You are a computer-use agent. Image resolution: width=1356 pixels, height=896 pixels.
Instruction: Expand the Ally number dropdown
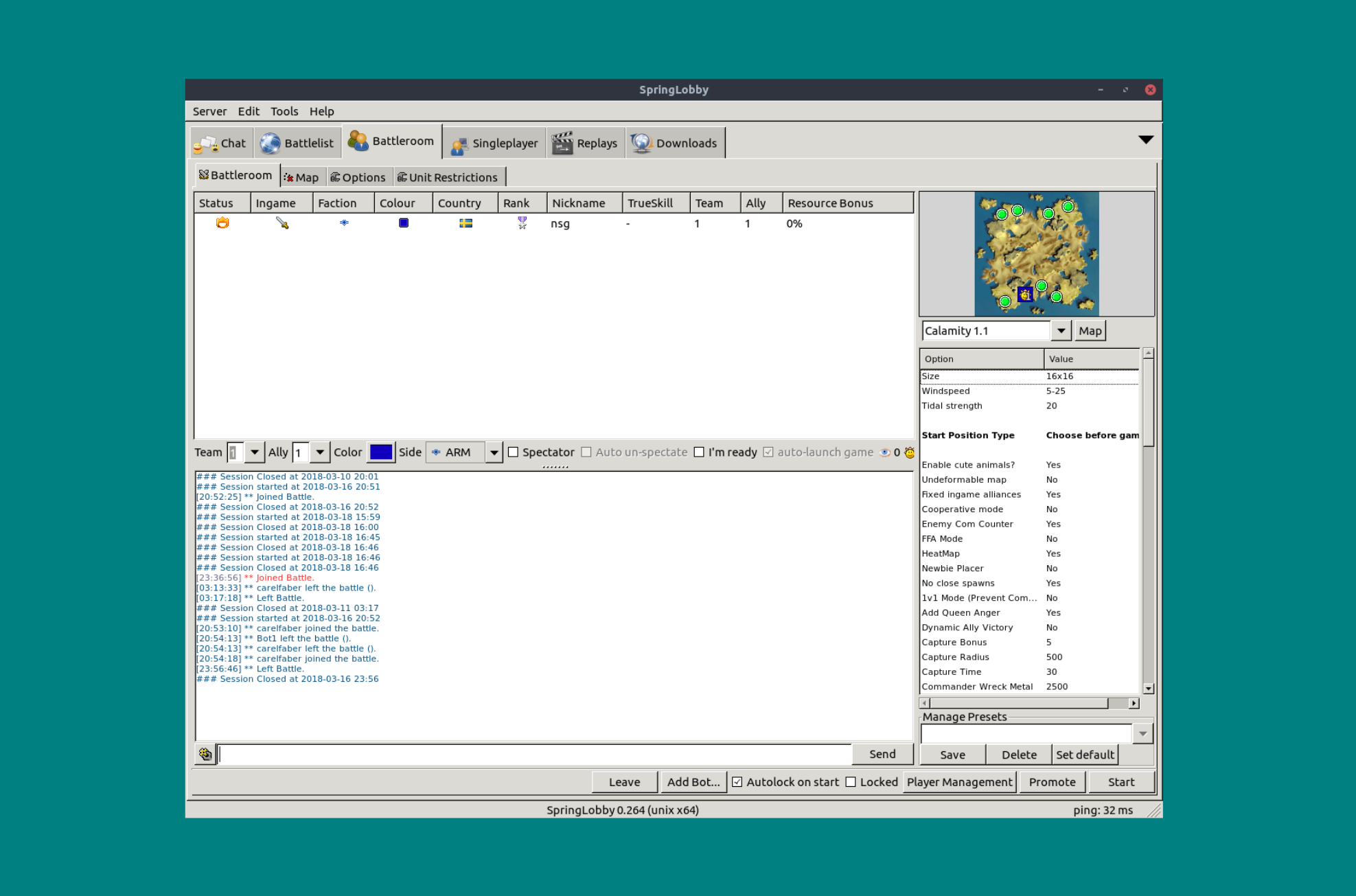pos(320,452)
